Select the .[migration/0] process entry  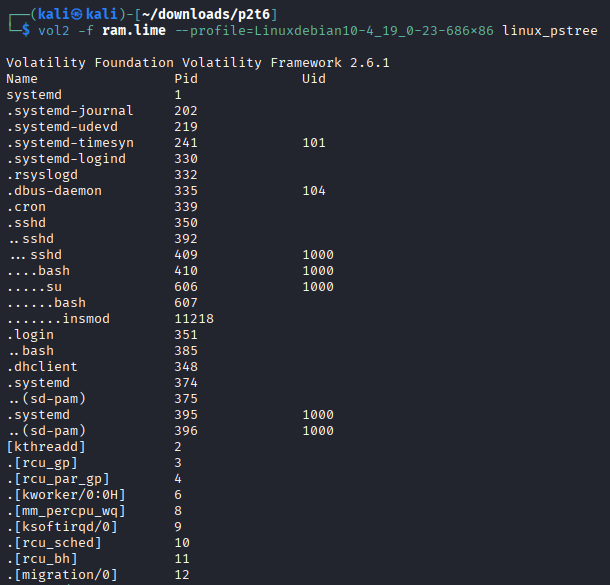coord(62,574)
